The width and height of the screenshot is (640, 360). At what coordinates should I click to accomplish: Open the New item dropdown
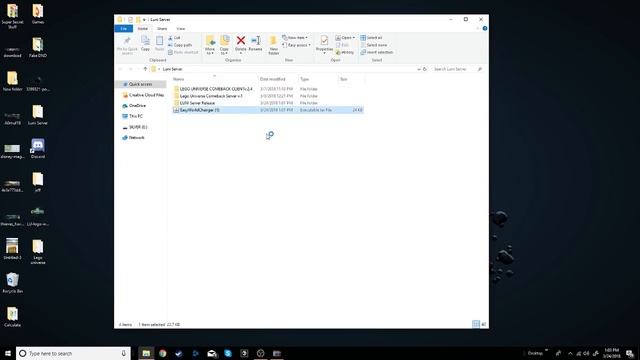(295, 38)
